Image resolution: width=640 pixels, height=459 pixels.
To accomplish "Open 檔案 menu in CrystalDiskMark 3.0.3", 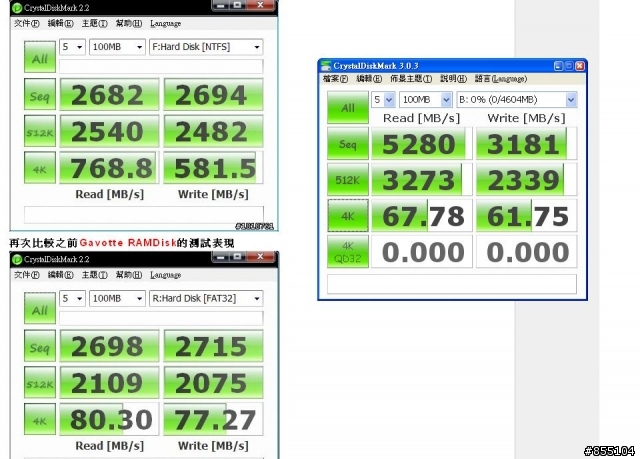I will point(335,78).
